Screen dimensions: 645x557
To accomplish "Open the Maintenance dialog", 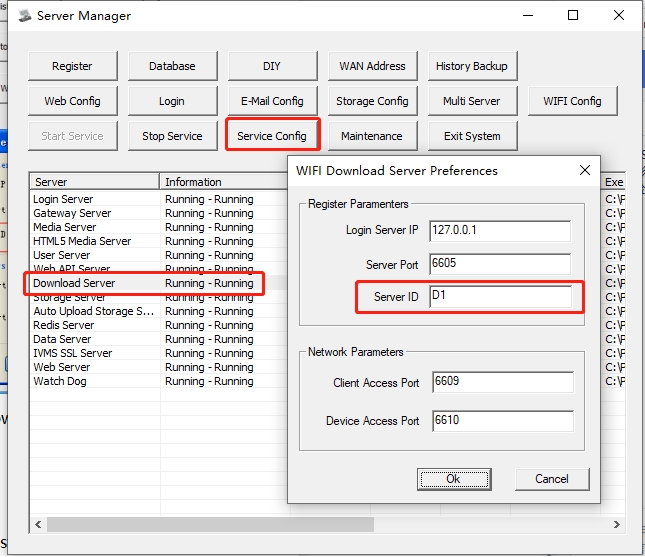I will (x=372, y=136).
